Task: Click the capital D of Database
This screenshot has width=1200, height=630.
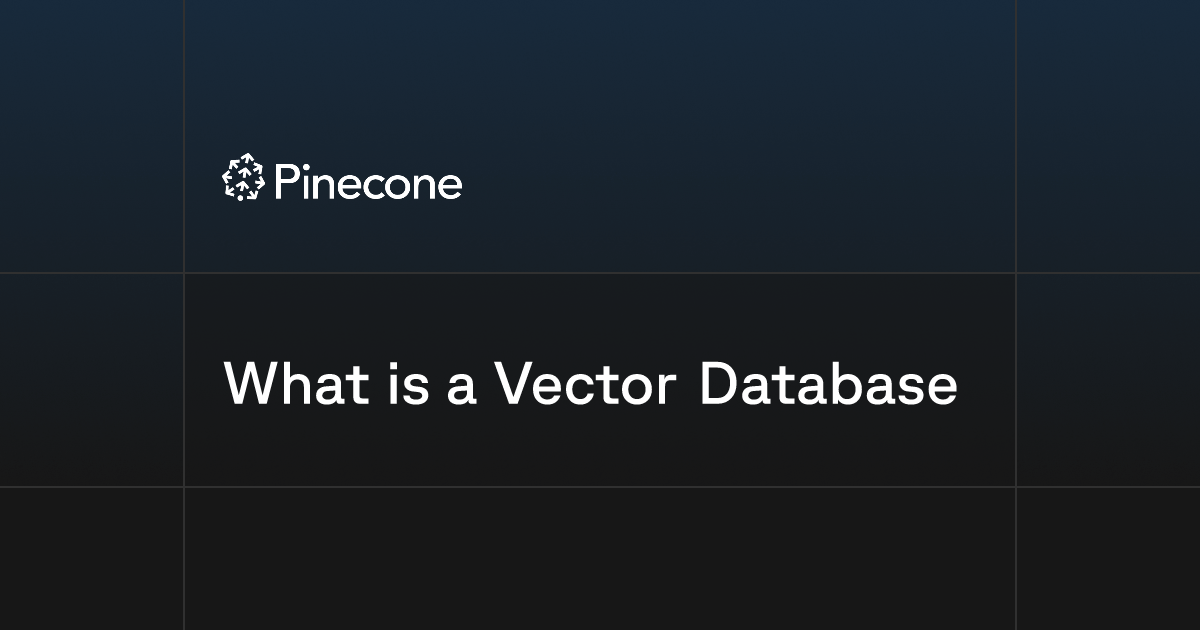Action: coord(720,384)
